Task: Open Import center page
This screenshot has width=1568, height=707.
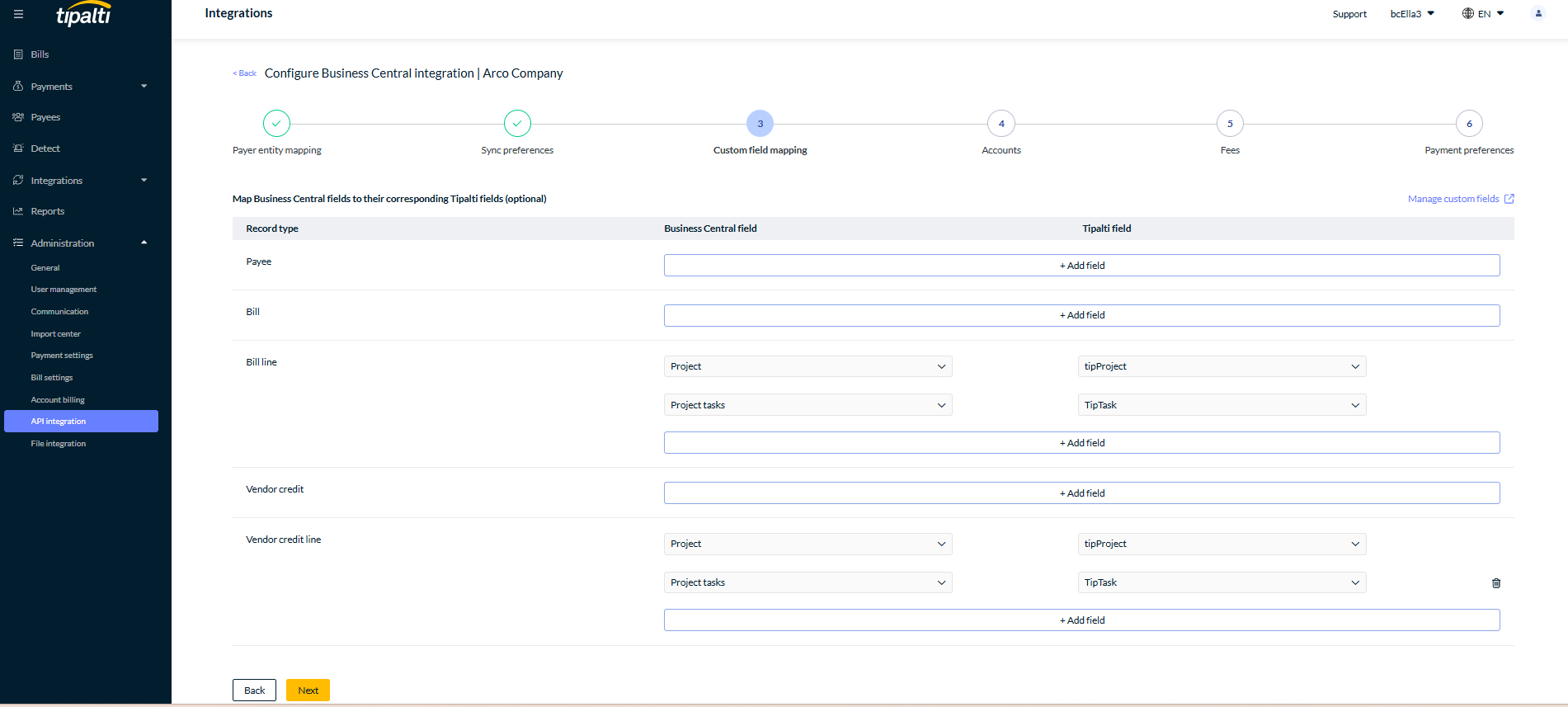Action: [56, 334]
